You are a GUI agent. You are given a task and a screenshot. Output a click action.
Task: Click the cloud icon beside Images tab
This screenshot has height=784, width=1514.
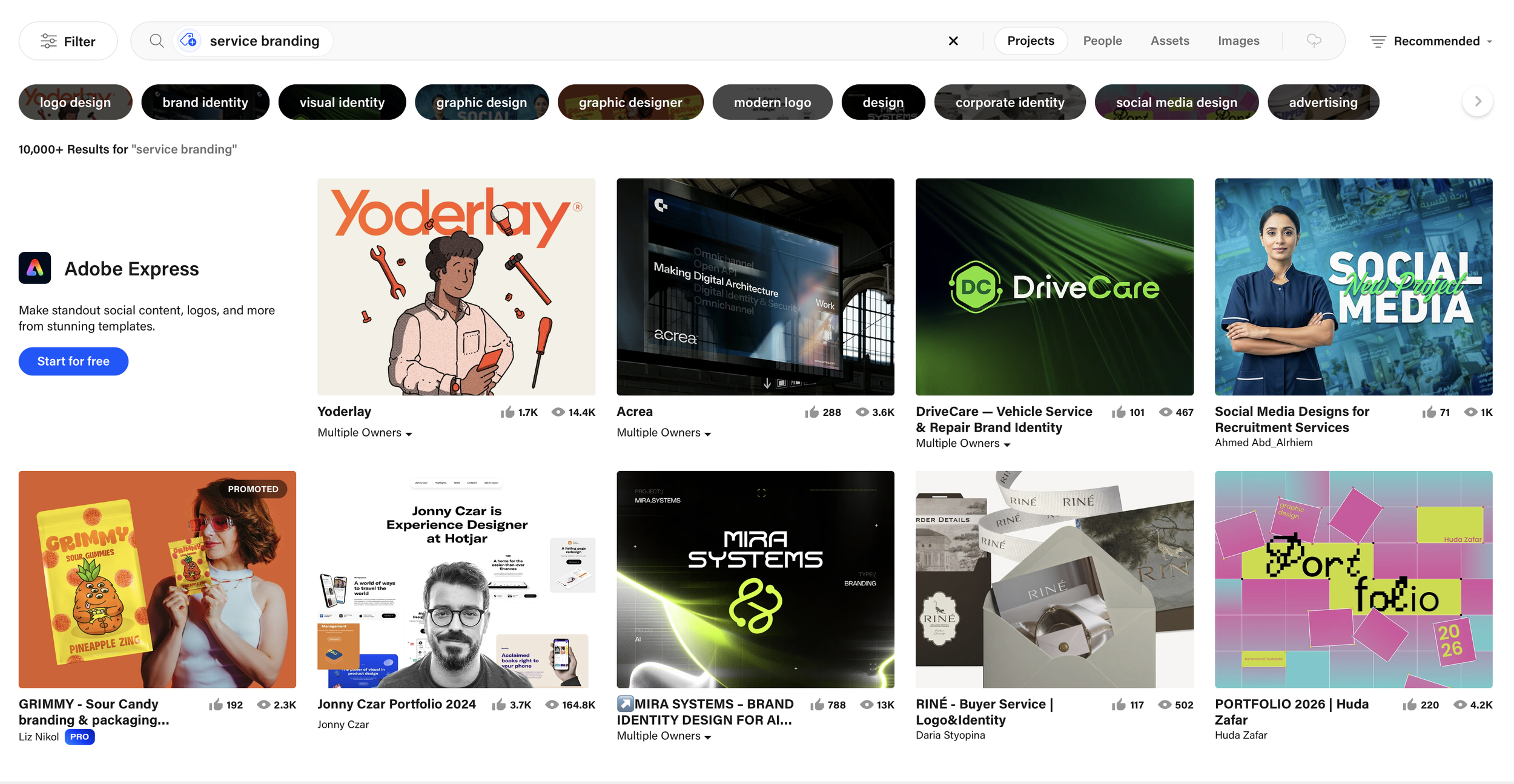click(1314, 41)
